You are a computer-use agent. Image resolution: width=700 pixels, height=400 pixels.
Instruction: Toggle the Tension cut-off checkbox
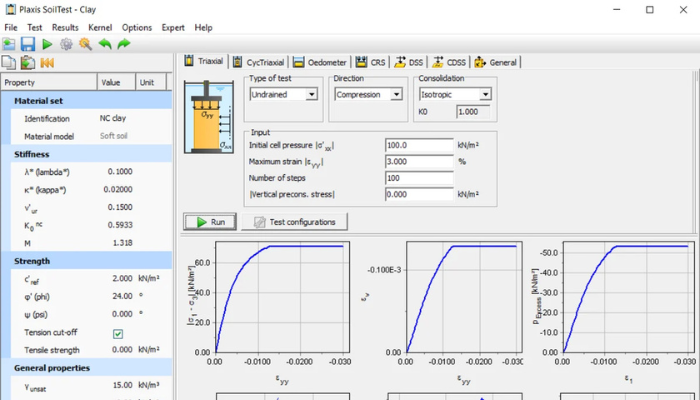click(x=118, y=333)
